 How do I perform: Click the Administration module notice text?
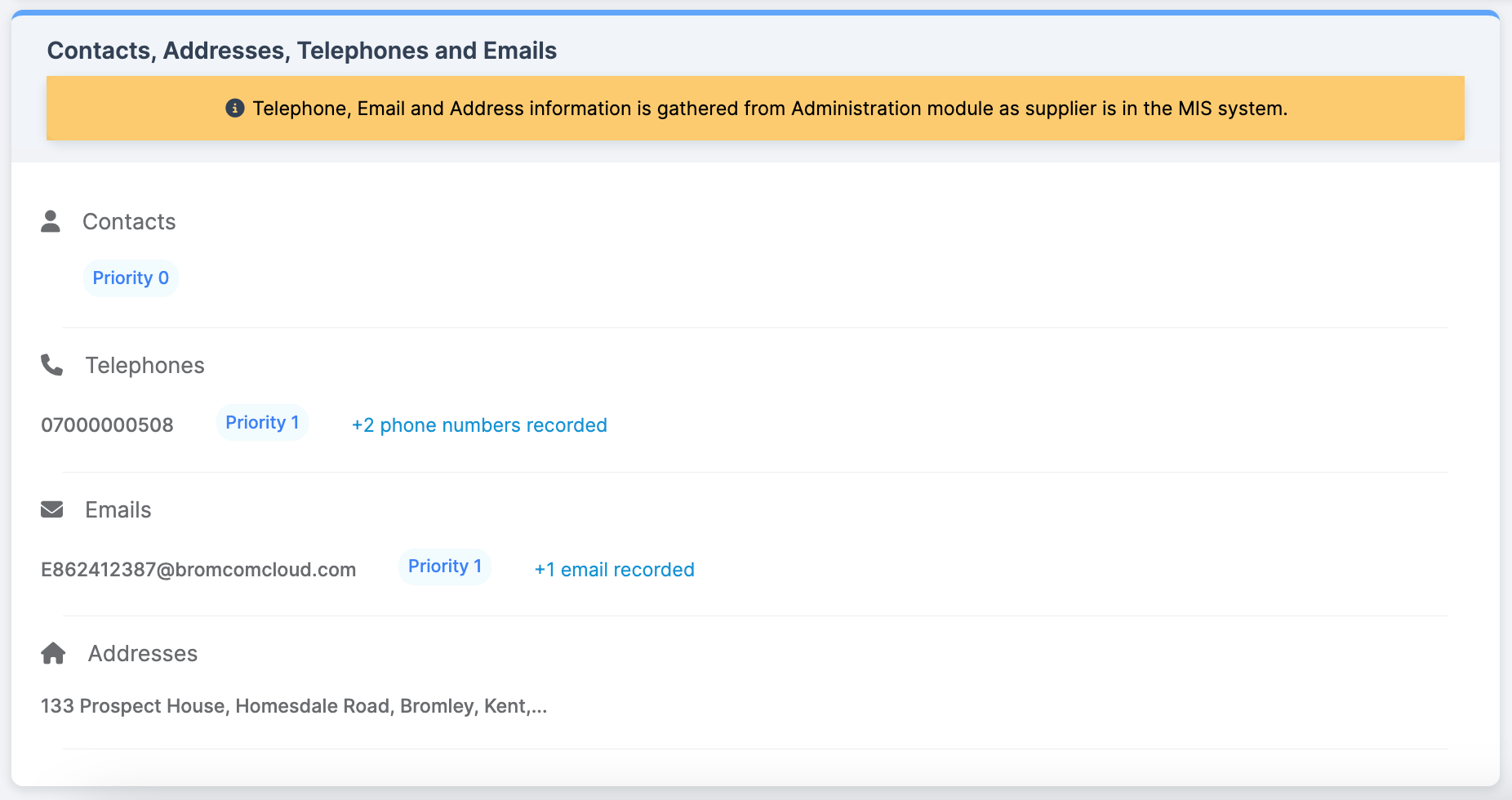coord(770,109)
